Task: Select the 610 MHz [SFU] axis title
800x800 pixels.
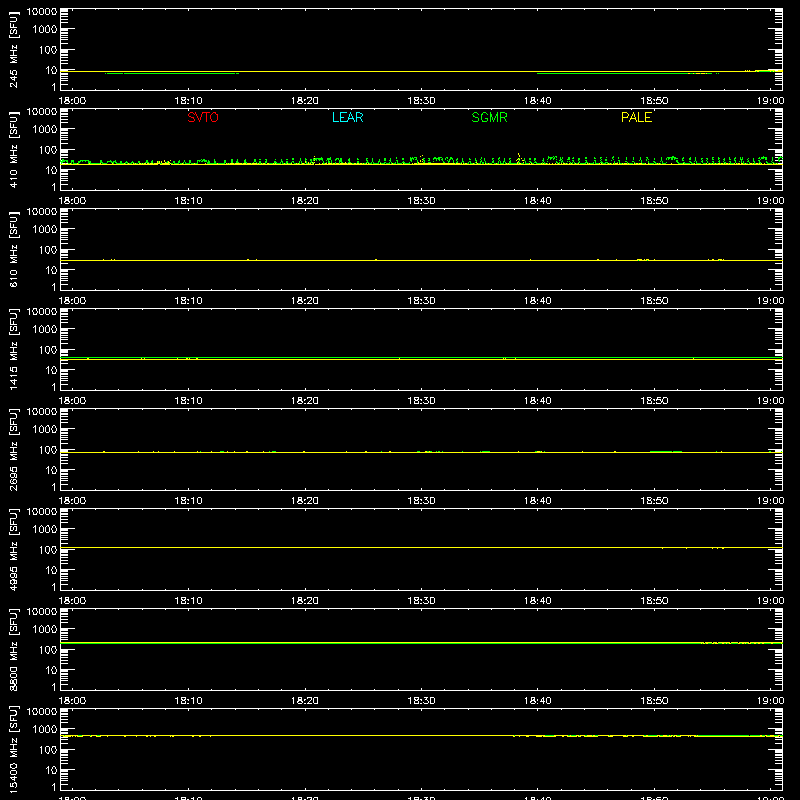Action: pos(13,249)
